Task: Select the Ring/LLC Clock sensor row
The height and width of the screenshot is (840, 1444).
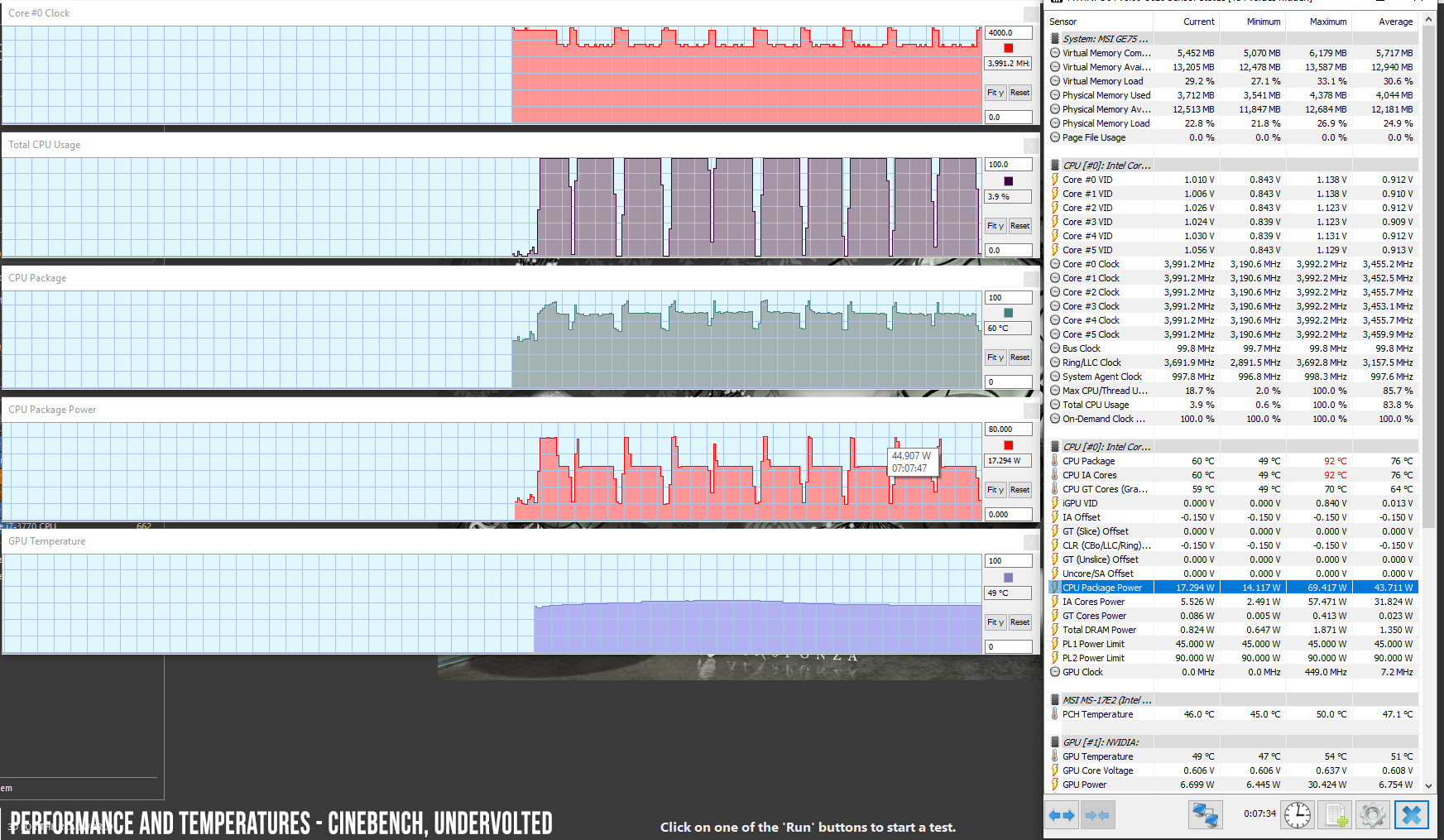Action: [x=1233, y=362]
